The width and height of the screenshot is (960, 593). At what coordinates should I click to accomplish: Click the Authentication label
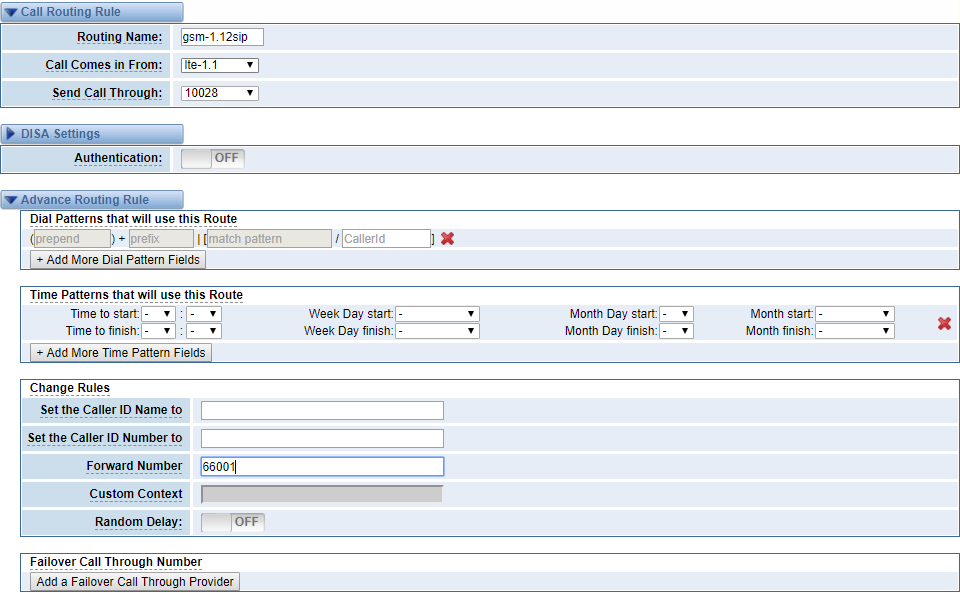[118, 158]
